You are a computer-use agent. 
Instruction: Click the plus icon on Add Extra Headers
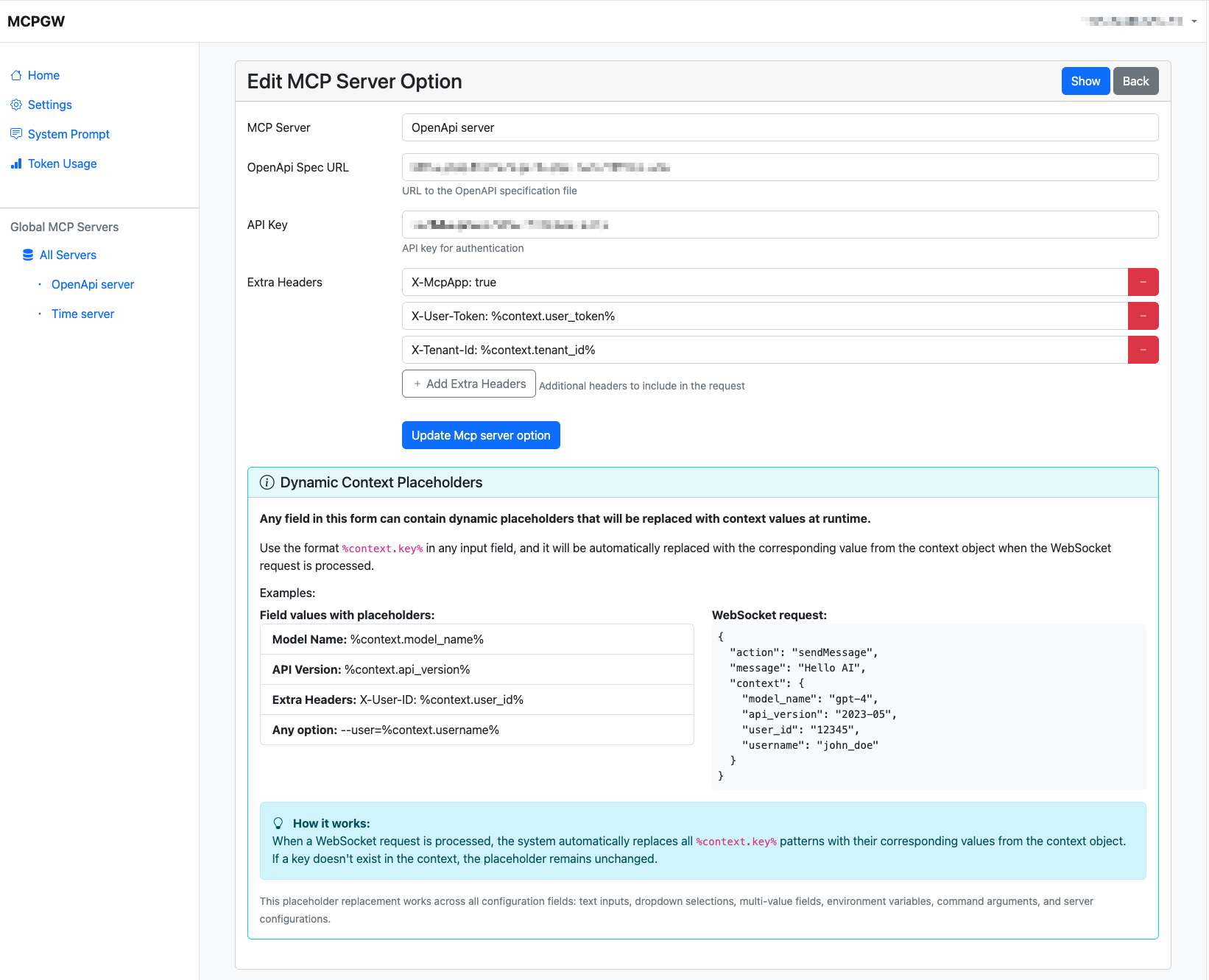(x=416, y=384)
